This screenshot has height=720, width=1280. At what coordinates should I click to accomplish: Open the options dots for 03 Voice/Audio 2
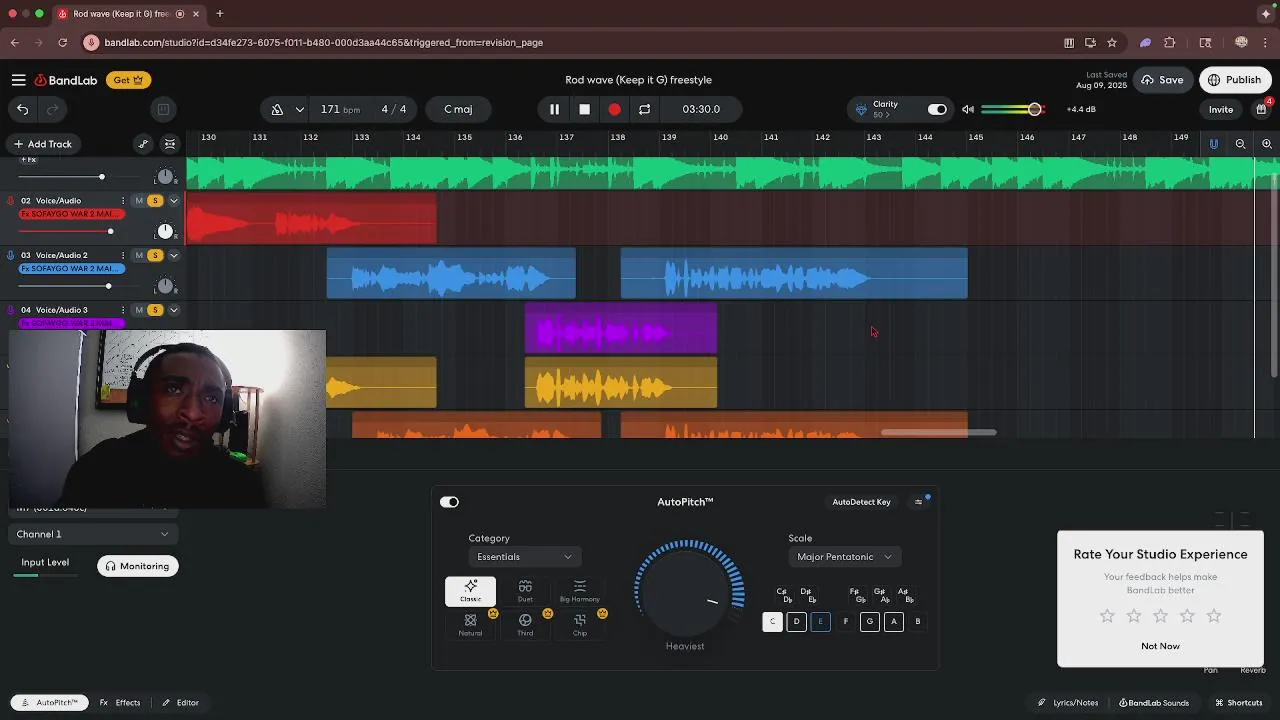123,255
